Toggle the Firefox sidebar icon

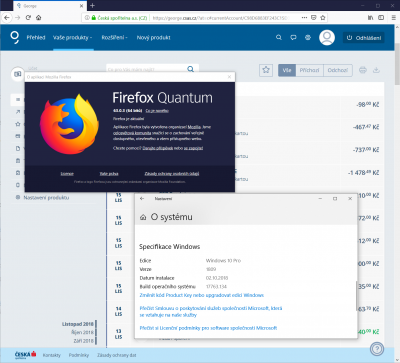click(381, 17)
